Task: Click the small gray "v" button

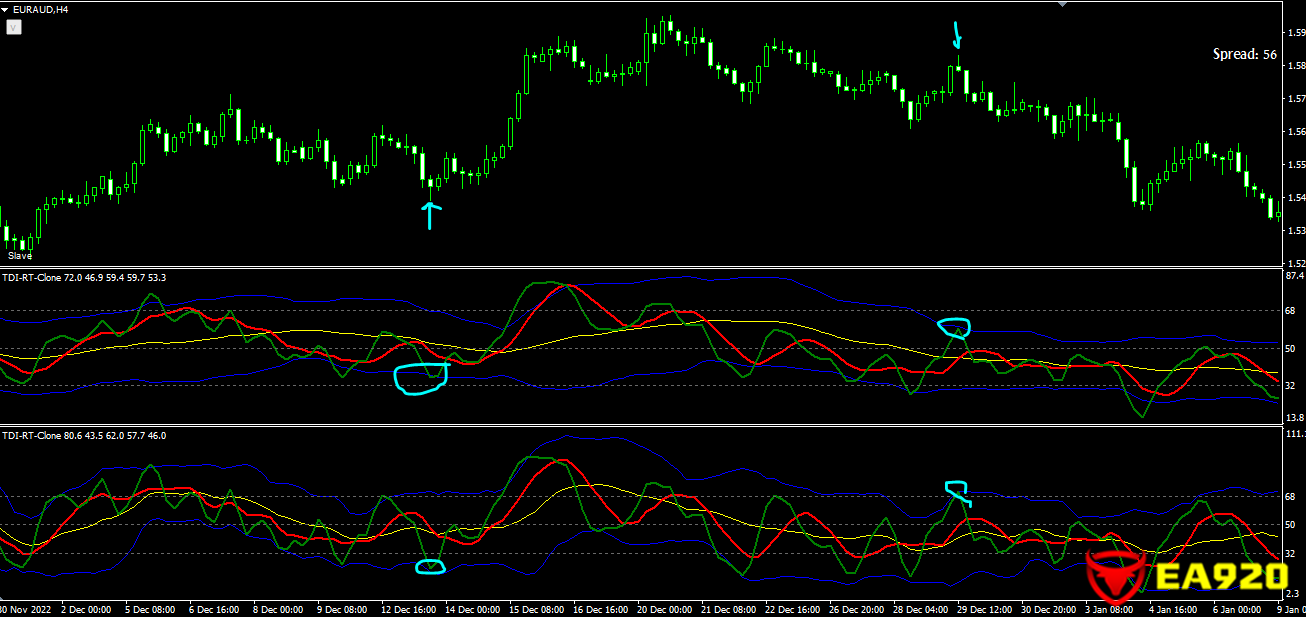Action: (x=13, y=28)
